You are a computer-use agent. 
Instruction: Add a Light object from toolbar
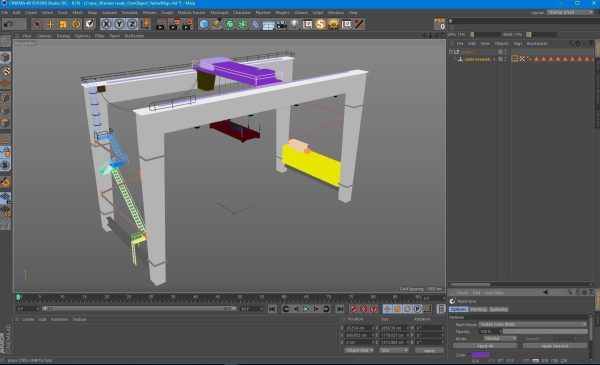[294, 24]
